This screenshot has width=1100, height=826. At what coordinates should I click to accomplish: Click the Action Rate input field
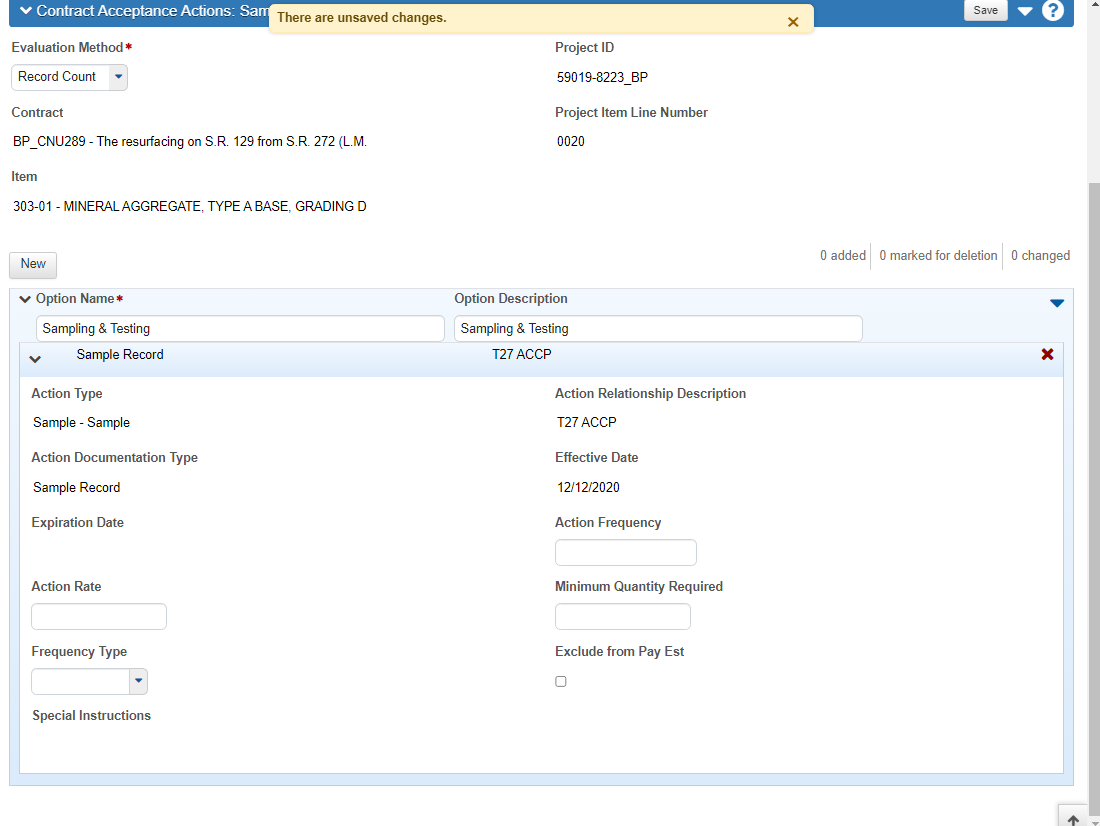99,617
